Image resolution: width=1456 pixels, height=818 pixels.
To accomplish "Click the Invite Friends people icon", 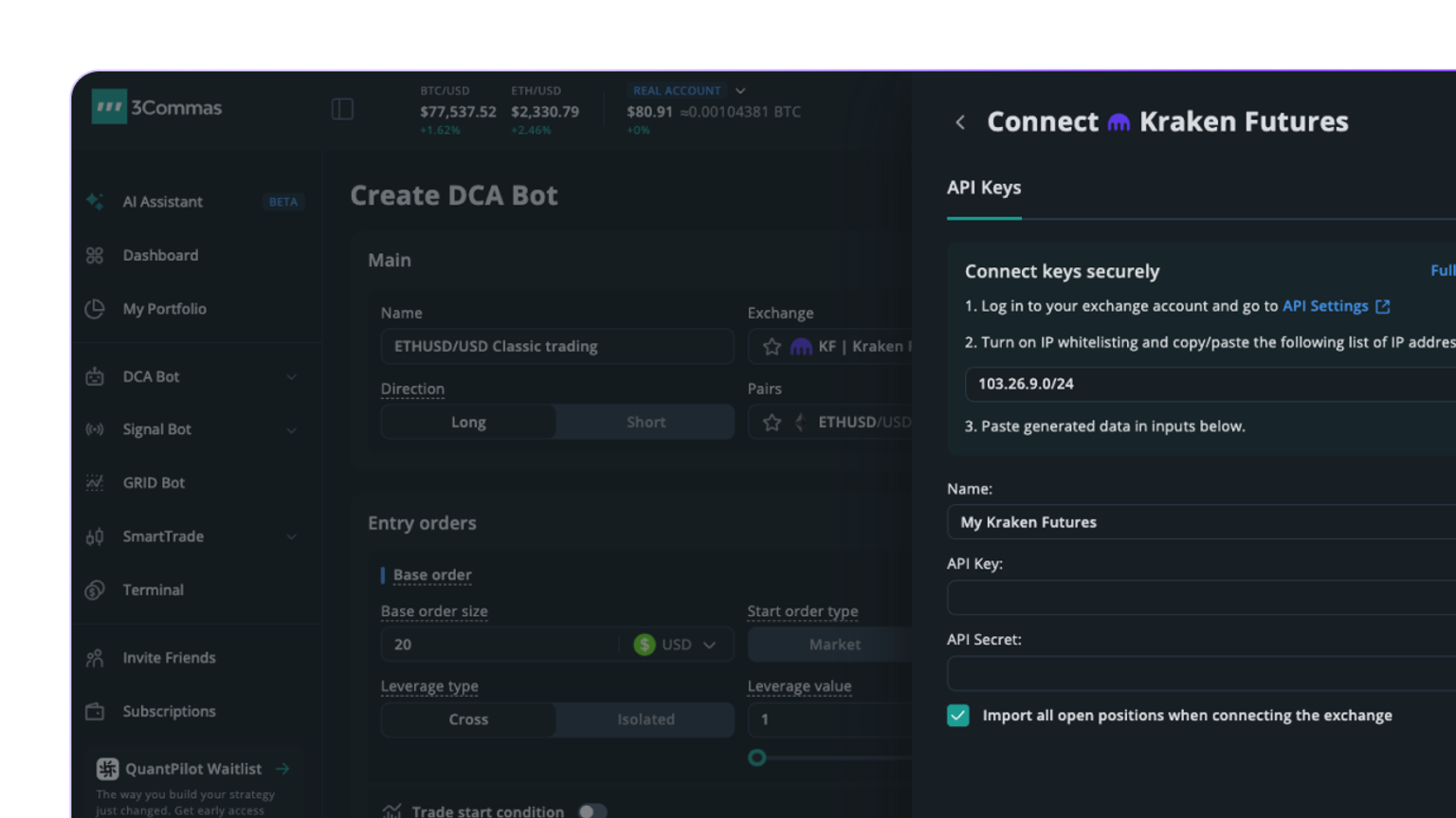I will point(95,658).
